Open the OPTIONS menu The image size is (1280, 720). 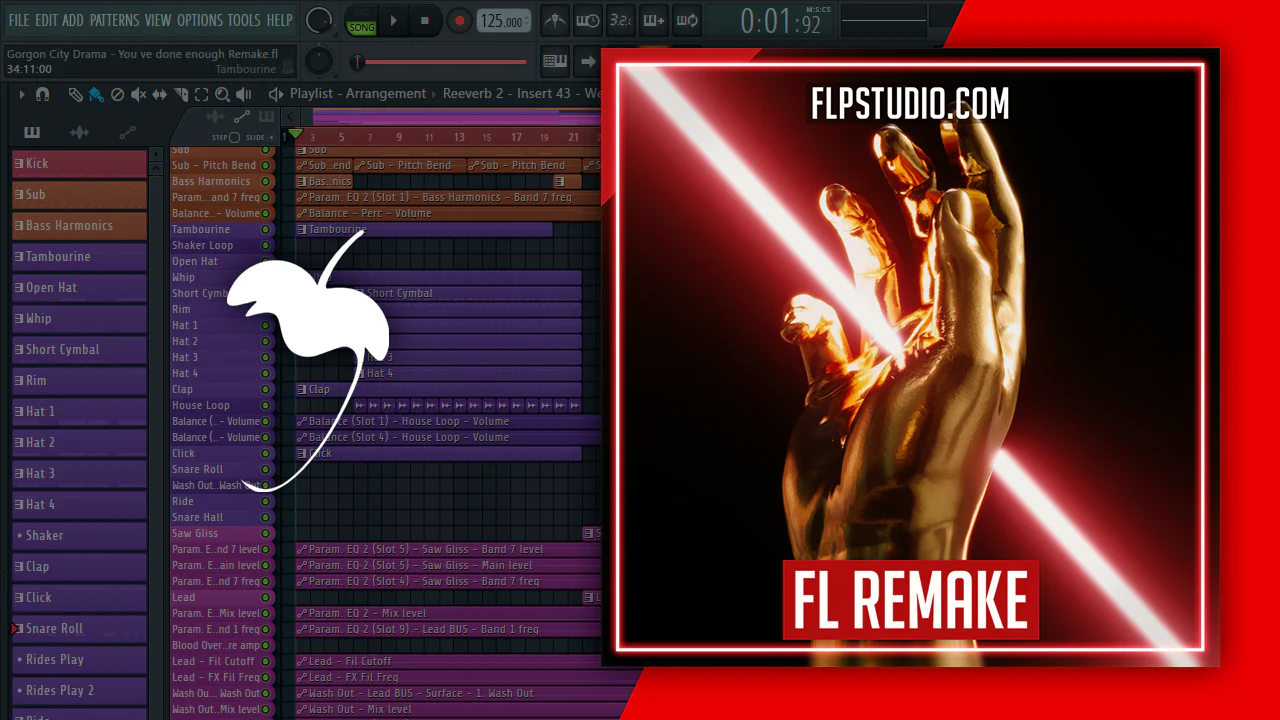pos(200,20)
